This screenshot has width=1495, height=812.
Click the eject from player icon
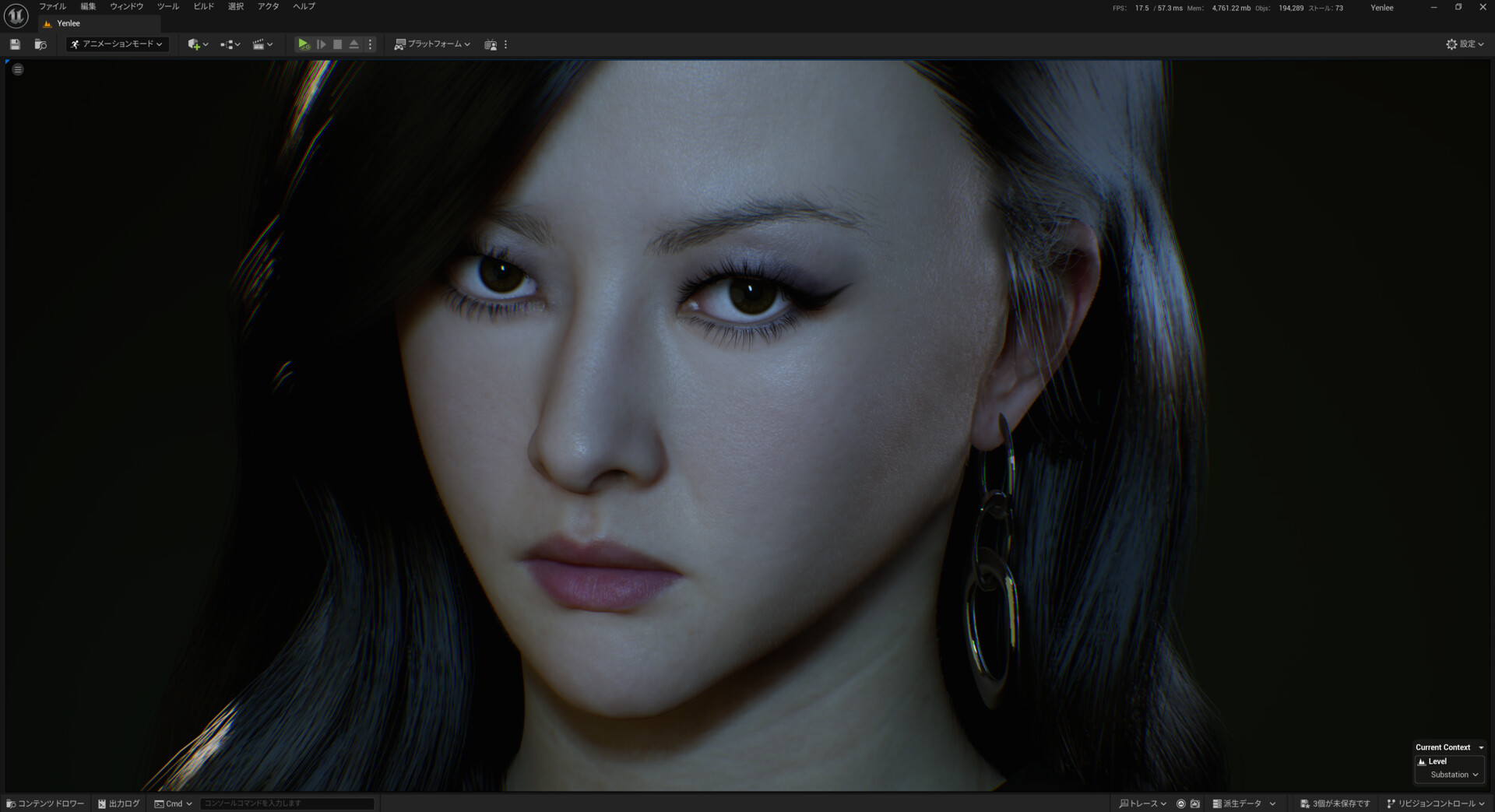coord(354,44)
